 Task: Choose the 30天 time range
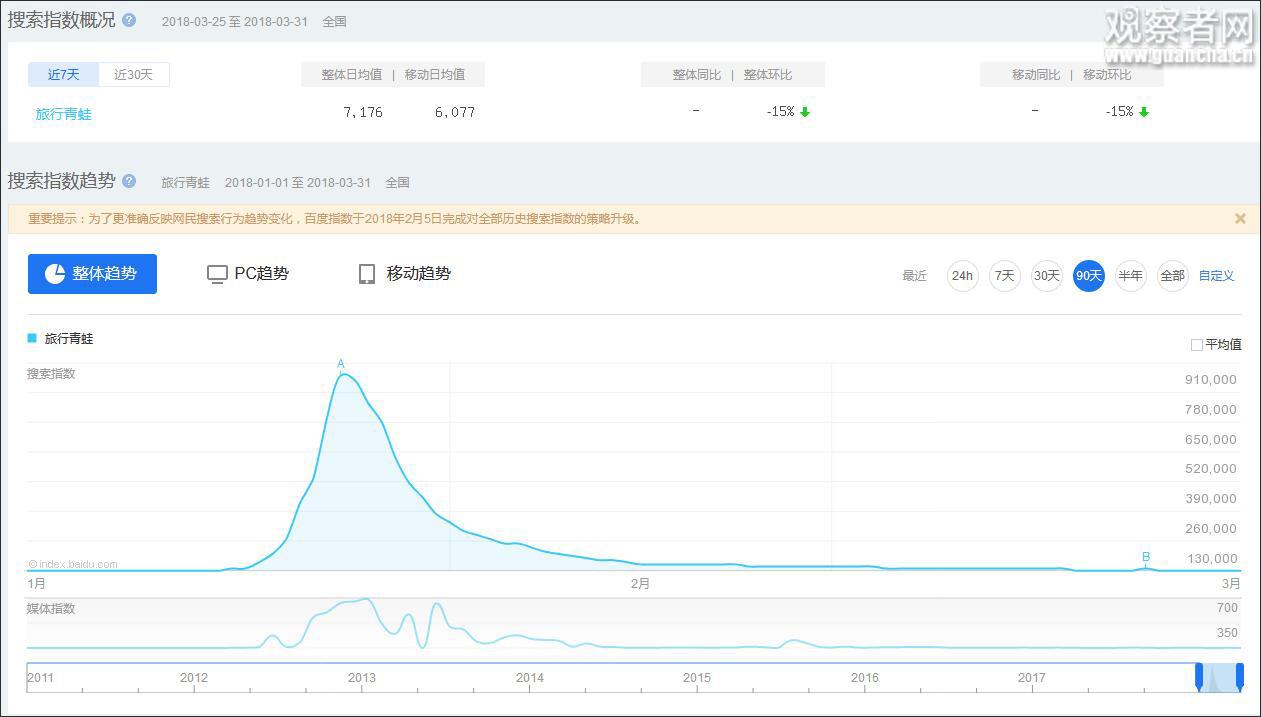(x=1047, y=276)
